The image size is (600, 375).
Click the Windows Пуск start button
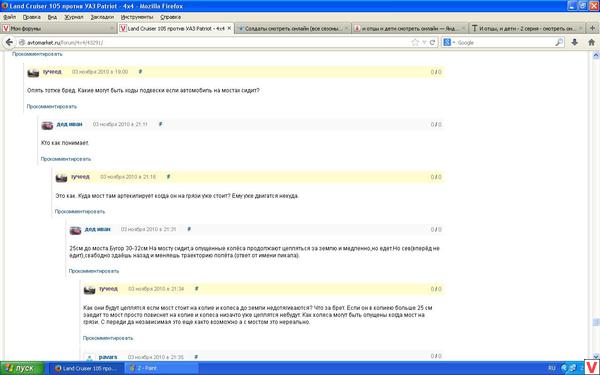[x=22, y=368]
